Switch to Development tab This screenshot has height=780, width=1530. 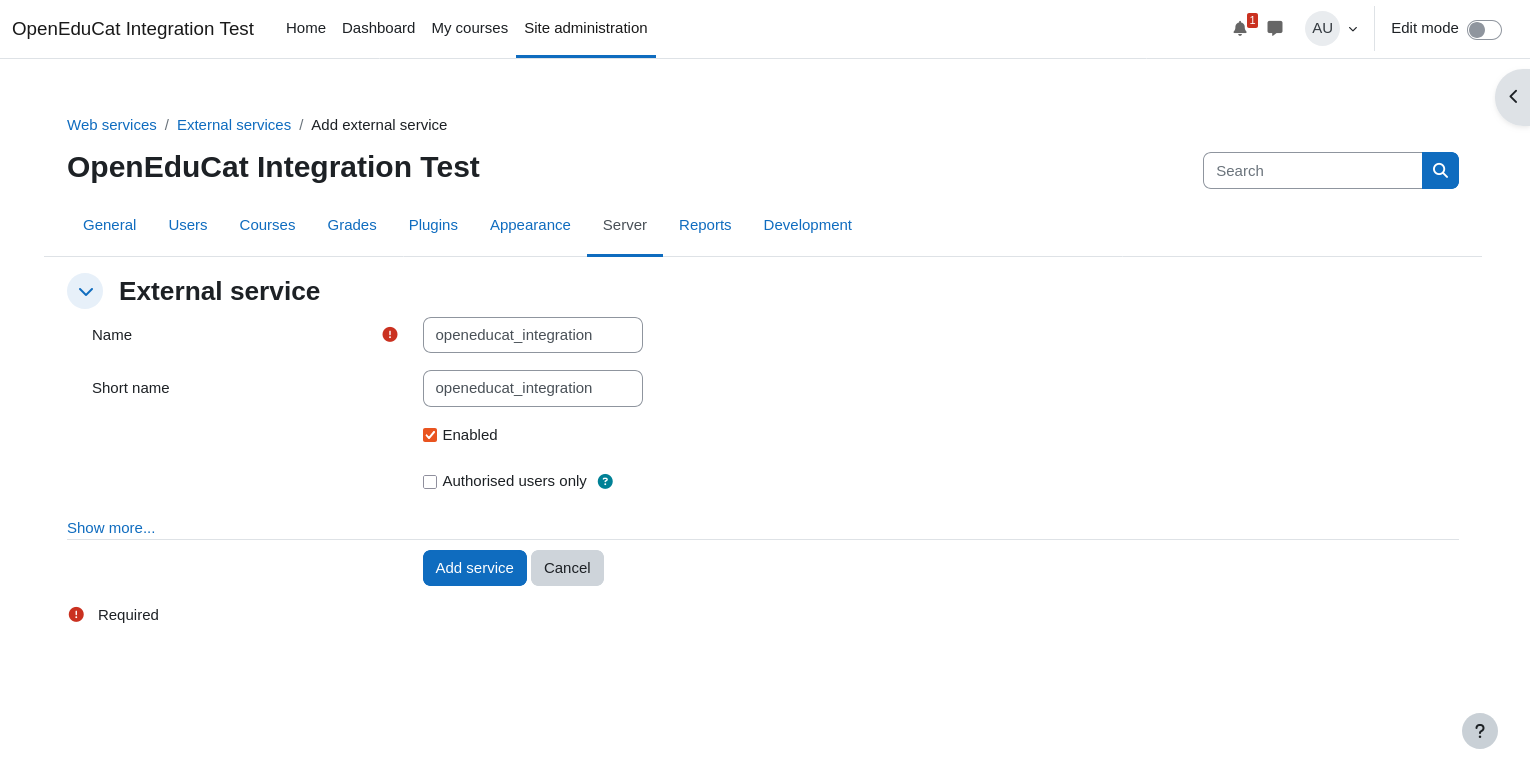coord(808,225)
